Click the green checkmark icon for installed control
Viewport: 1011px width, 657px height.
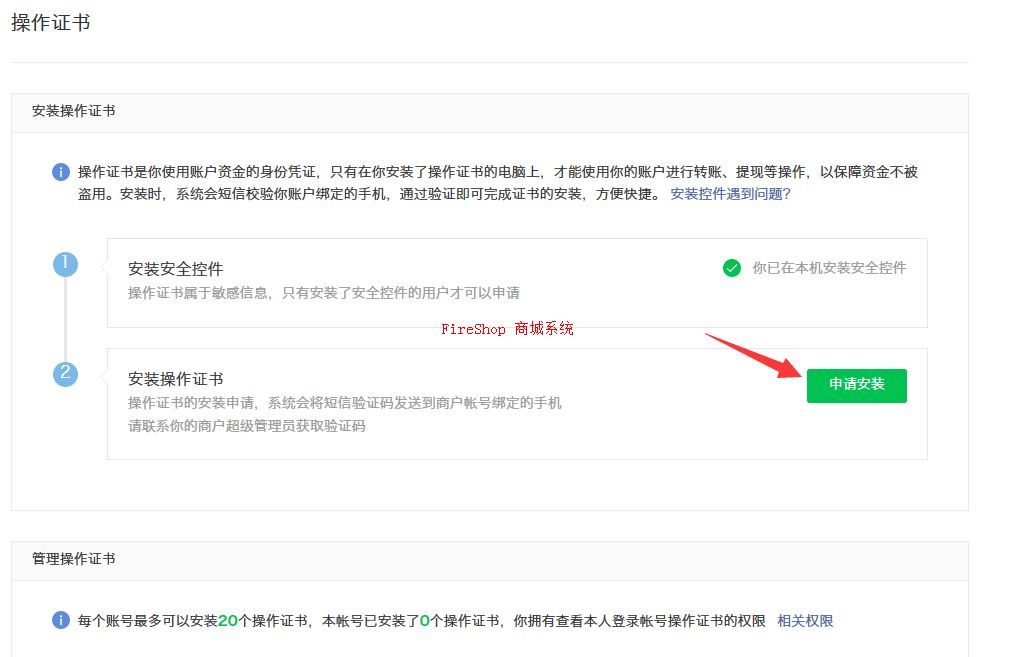[732, 268]
